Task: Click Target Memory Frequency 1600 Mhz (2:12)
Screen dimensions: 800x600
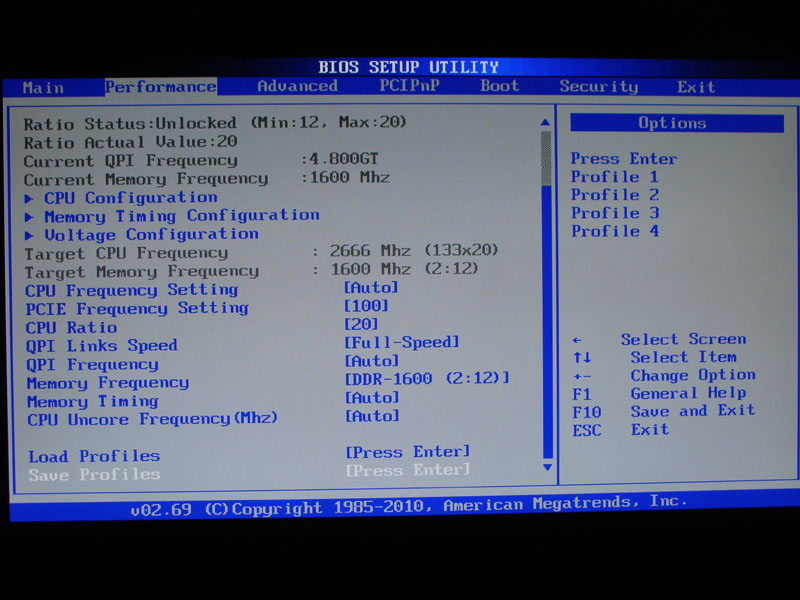Action: click(x=405, y=269)
